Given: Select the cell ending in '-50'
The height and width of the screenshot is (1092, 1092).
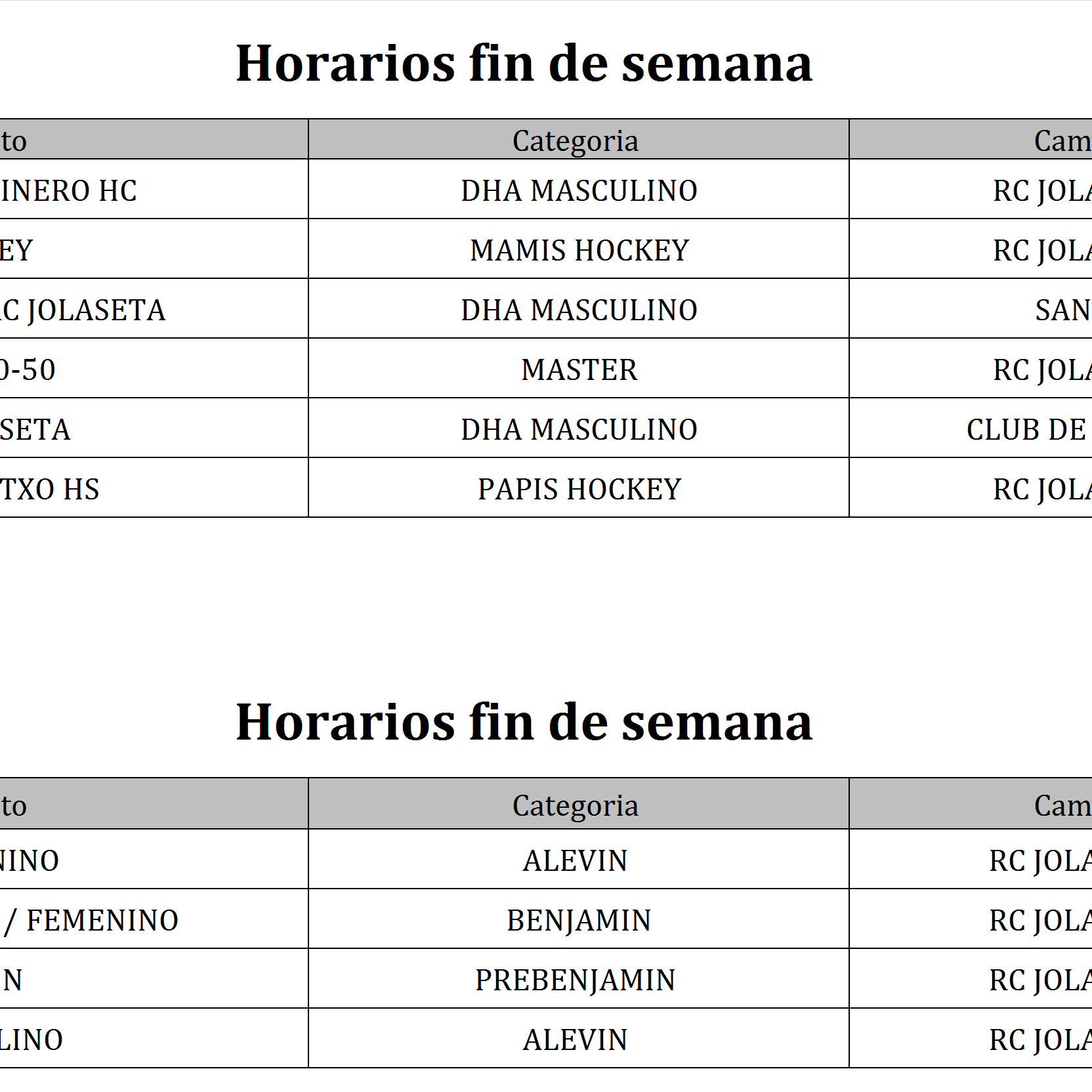Looking at the screenshot, I should coord(28,369).
